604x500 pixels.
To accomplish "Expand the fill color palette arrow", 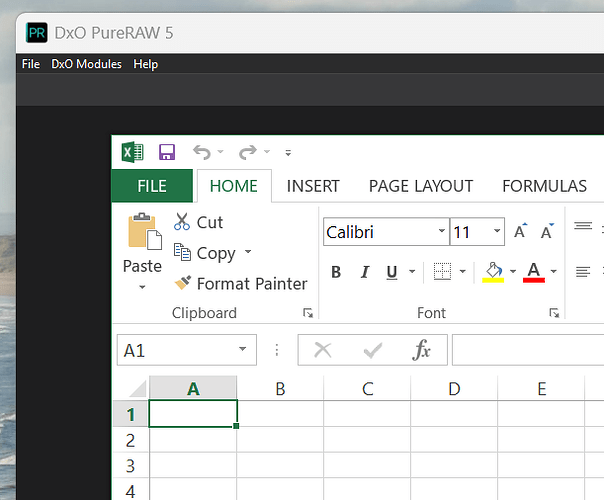I will pyautogui.click(x=513, y=272).
